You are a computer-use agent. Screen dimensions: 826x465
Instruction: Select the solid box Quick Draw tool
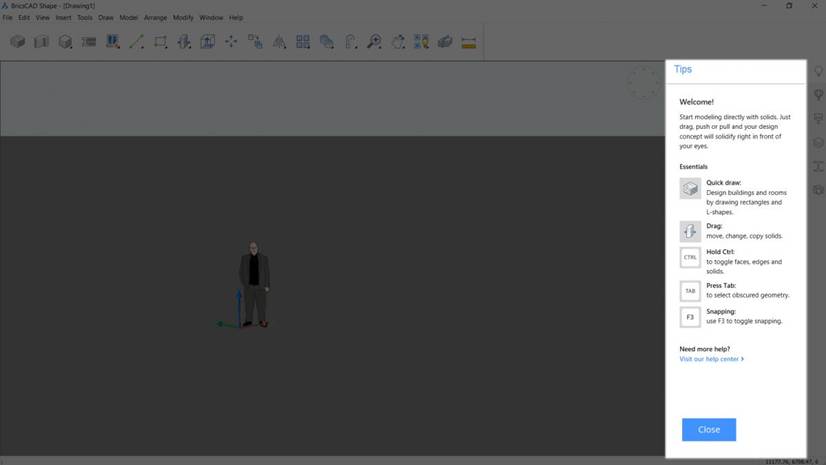(17, 42)
